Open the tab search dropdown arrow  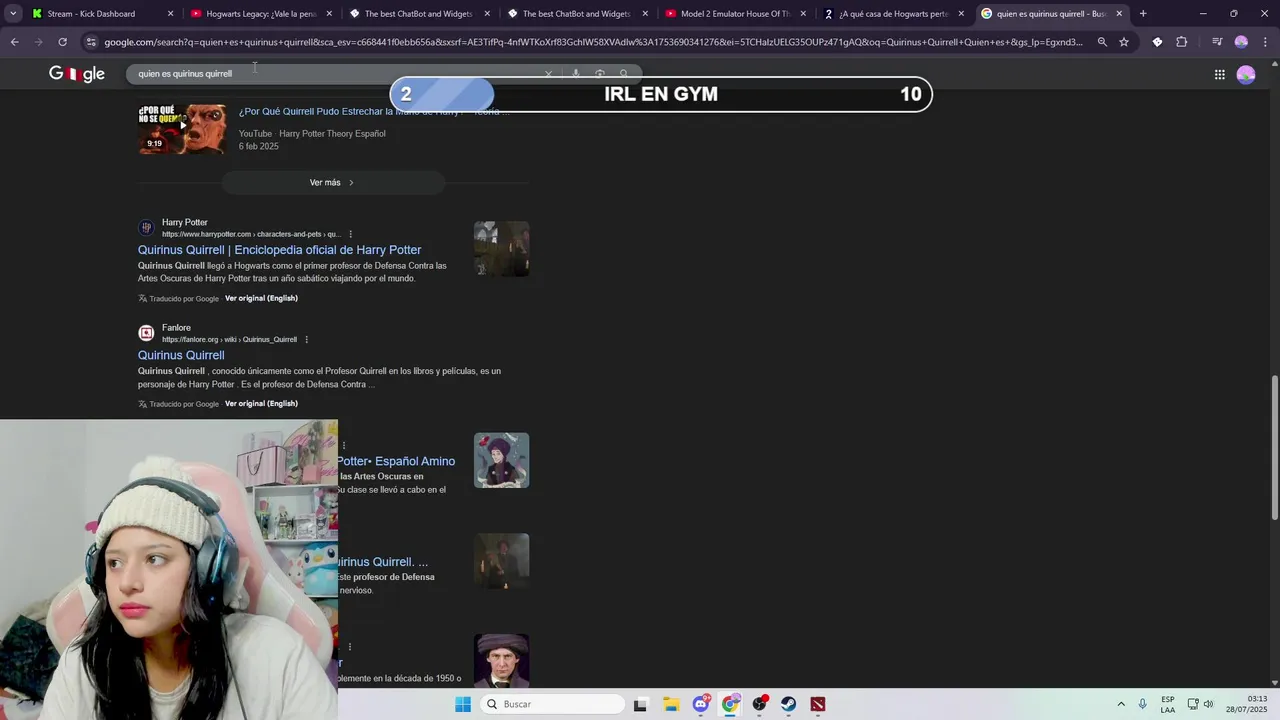13,14
